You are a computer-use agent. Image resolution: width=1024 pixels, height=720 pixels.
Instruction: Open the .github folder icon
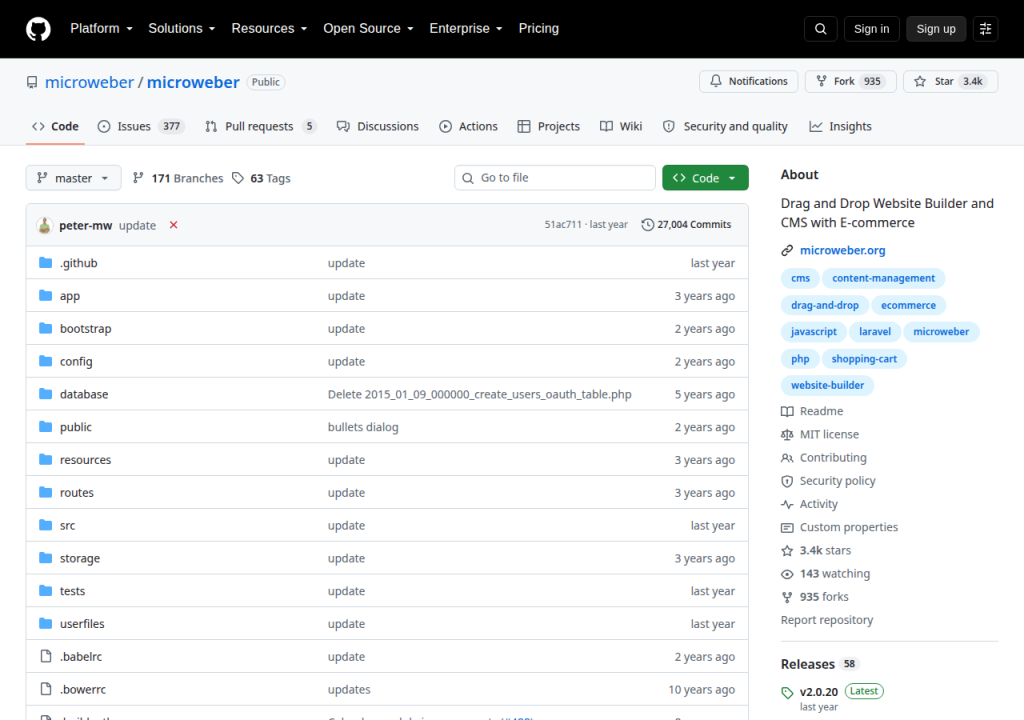pyautogui.click(x=45, y=263)
